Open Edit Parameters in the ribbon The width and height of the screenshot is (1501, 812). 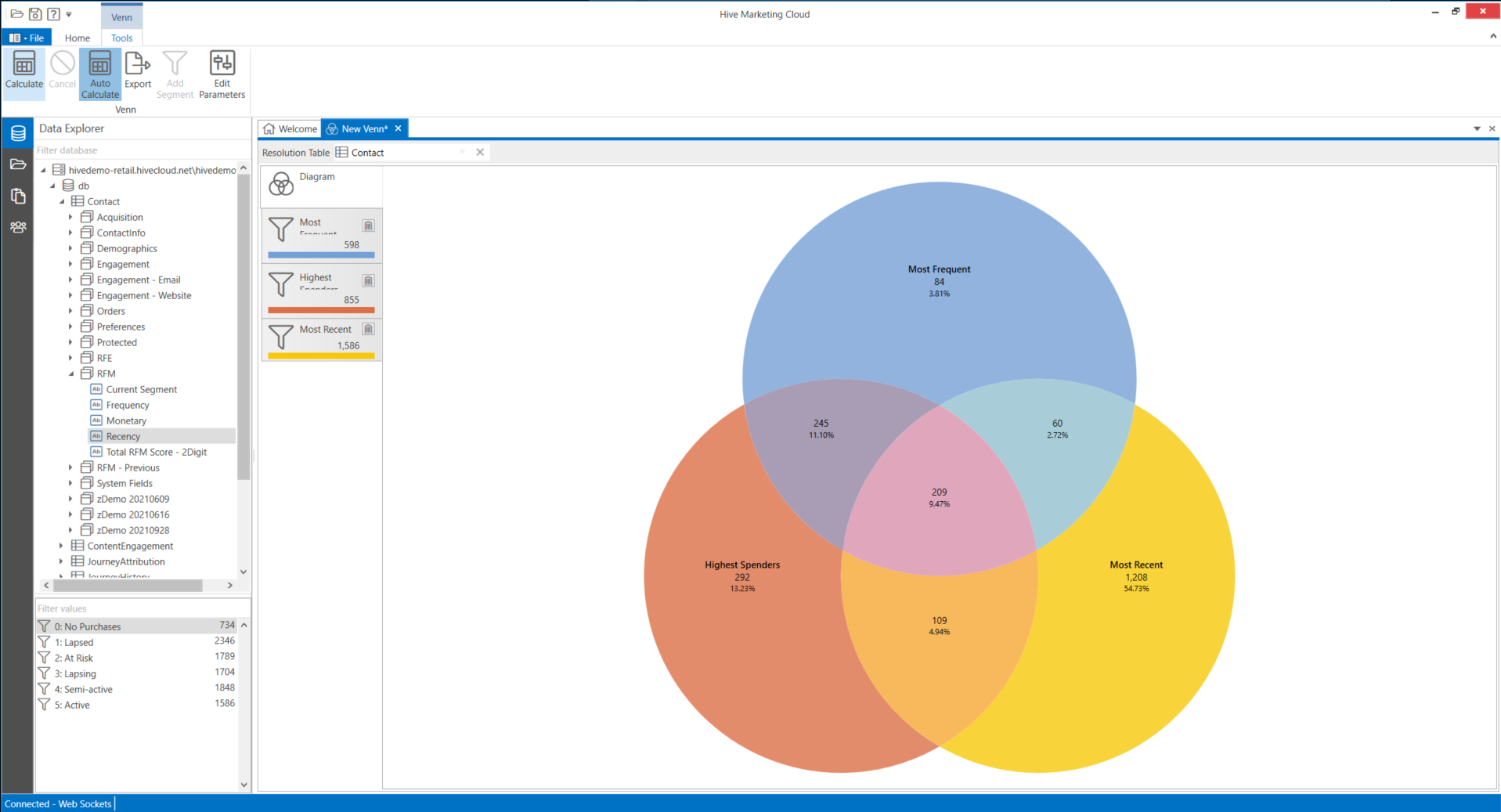click(x=222, y=74)
